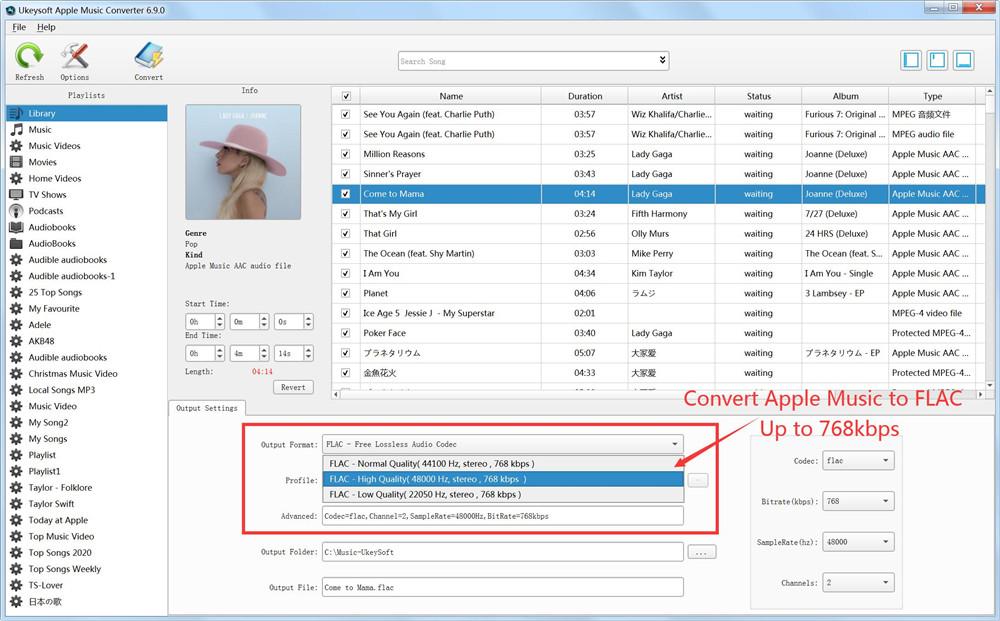Viewport: 1000px width, 621px height.
Task: Toggle the select-all header checkbox
Action: point(346,96)
